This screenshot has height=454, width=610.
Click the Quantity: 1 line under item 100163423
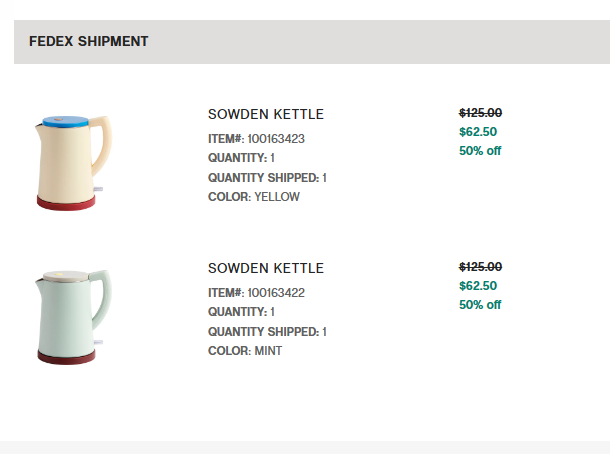click(241, 158)
